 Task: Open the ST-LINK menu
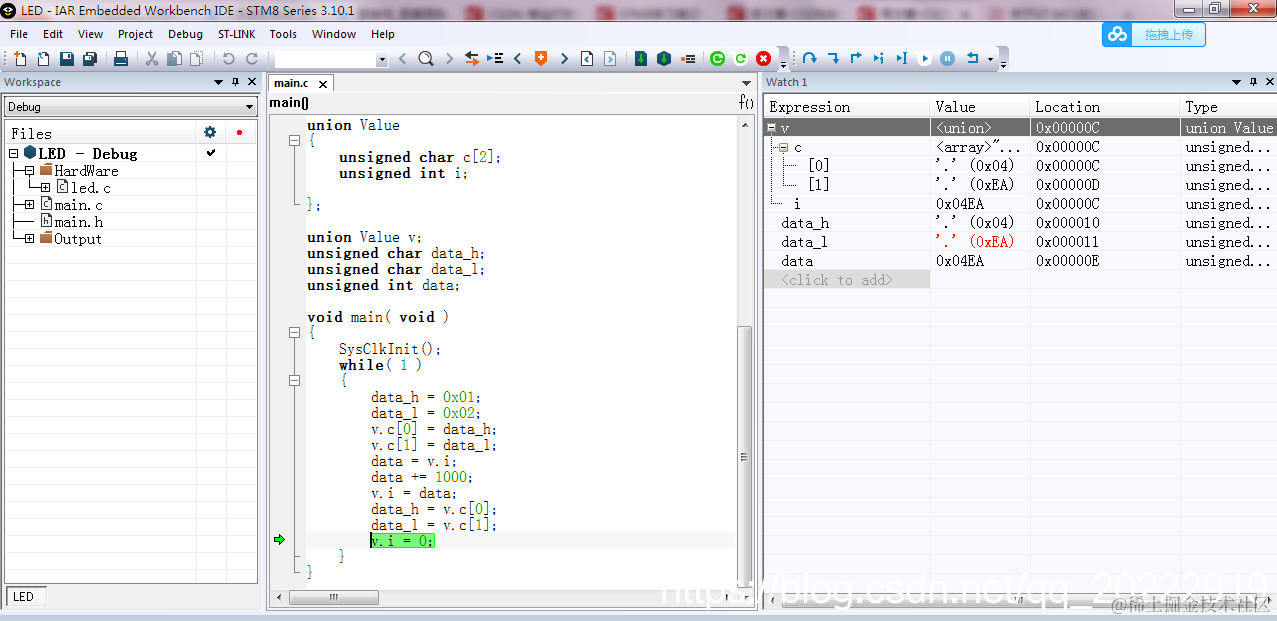(237, 34)
